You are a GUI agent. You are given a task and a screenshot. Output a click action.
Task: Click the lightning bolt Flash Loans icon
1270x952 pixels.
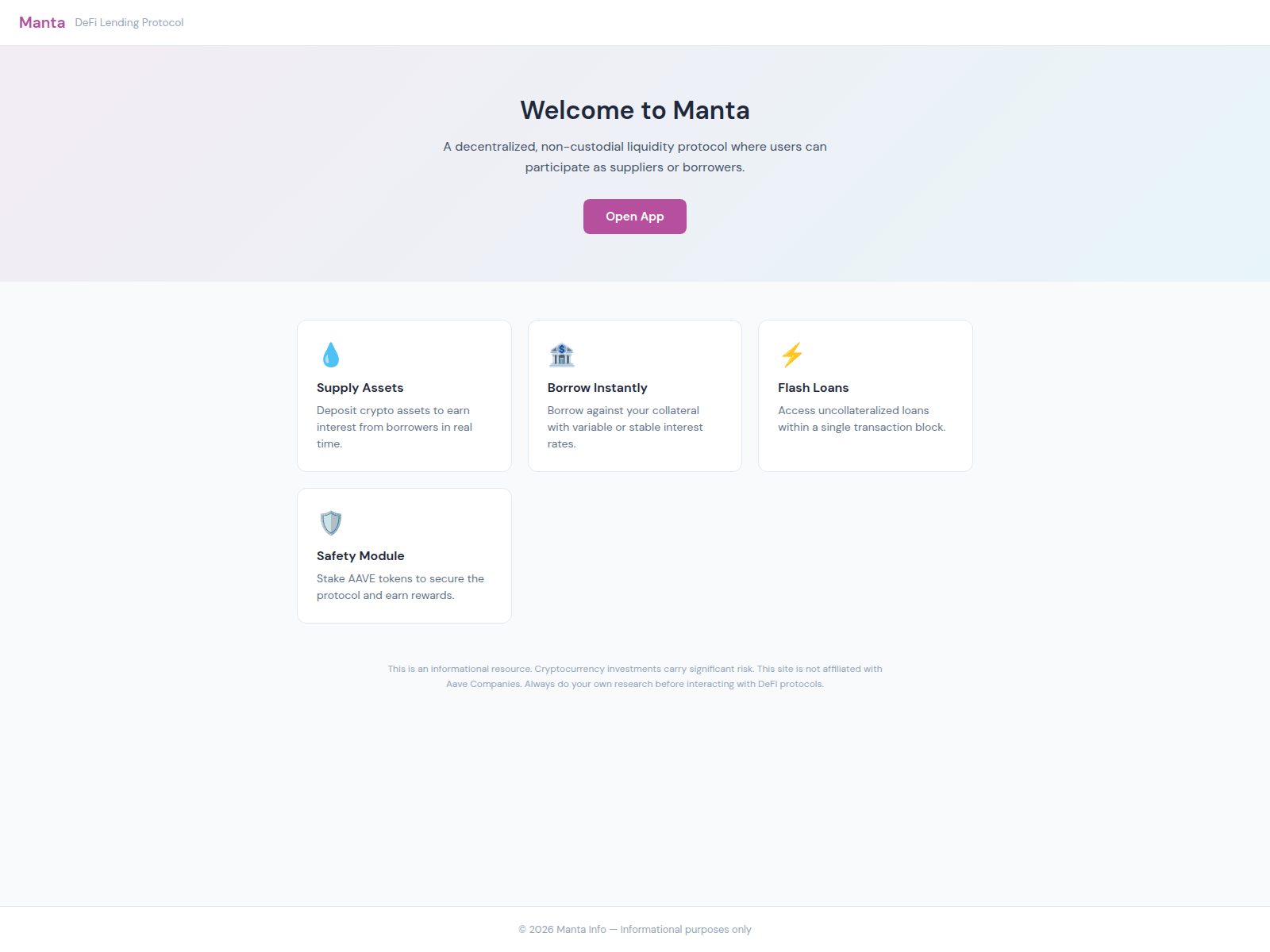point(792,355)
